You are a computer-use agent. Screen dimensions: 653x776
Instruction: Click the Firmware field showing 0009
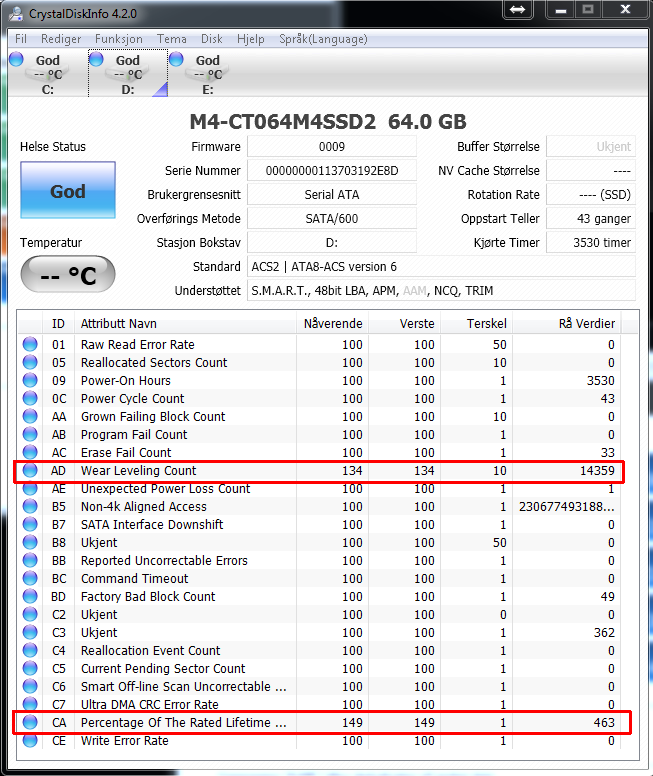click(x=332, y=146)
